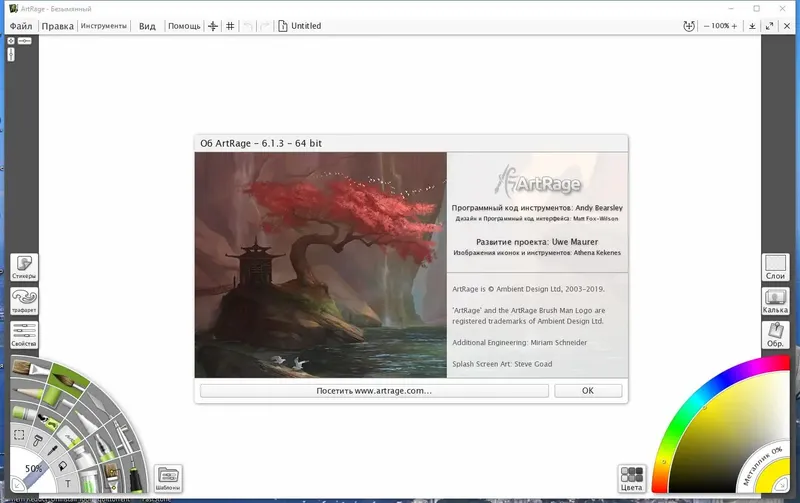Open the Вид menu
Image resolution: width=800 pixels, height=503 pixels.
pyautogui.click(x=147, y=26)
